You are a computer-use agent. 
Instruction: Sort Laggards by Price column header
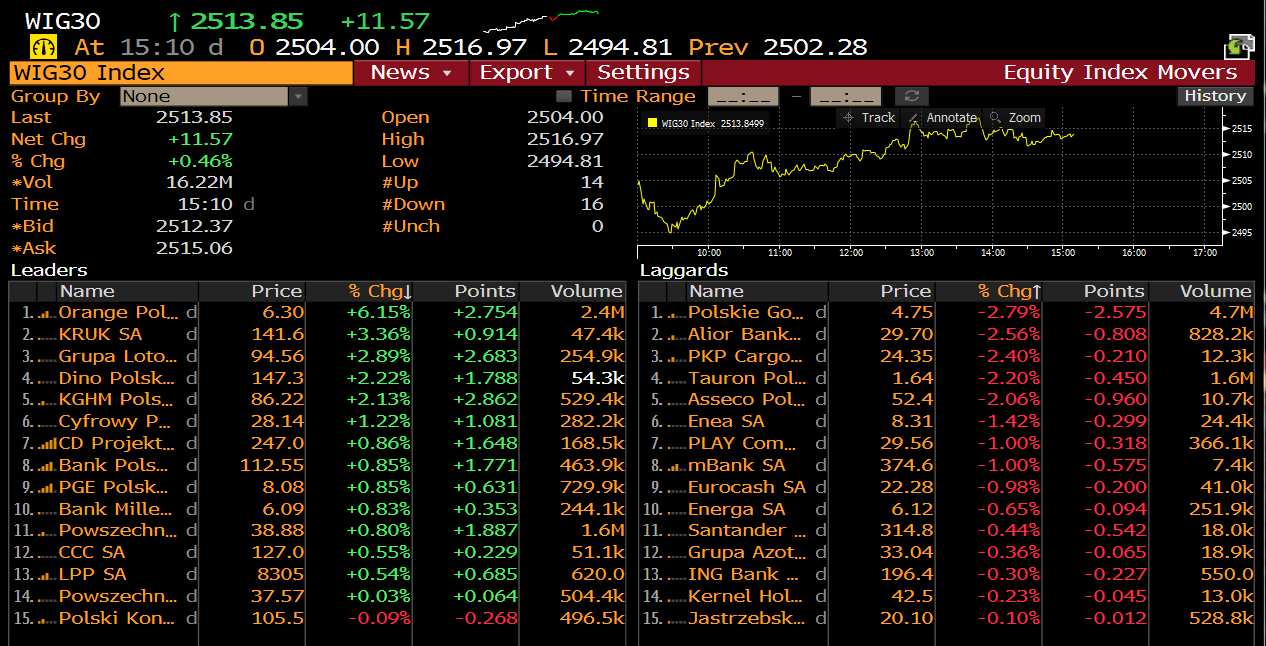click(884, 291)
